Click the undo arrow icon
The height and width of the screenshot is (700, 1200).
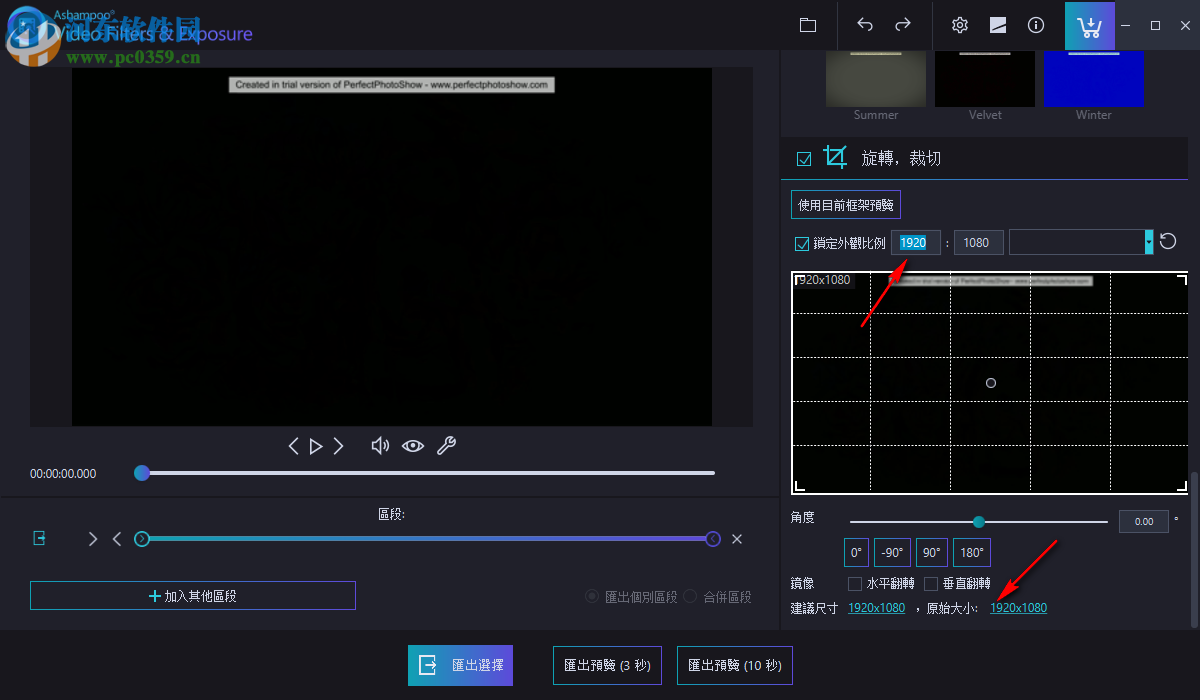[x=864, y=25]
